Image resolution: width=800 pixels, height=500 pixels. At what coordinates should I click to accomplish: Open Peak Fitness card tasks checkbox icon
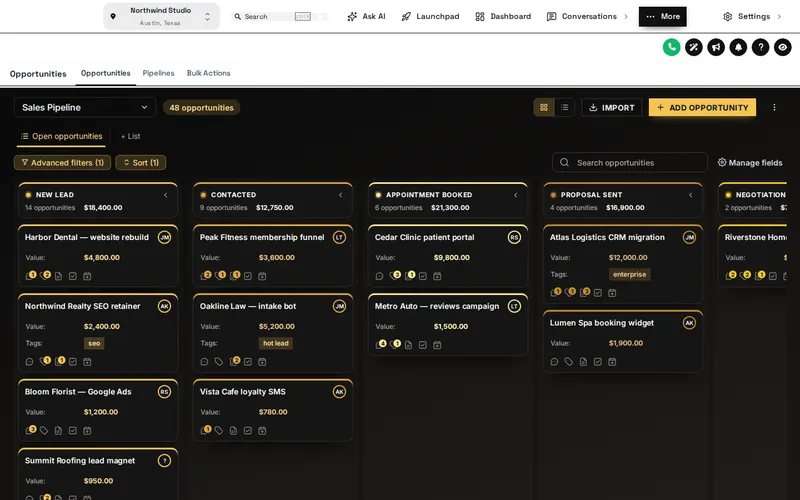point(247,276)
